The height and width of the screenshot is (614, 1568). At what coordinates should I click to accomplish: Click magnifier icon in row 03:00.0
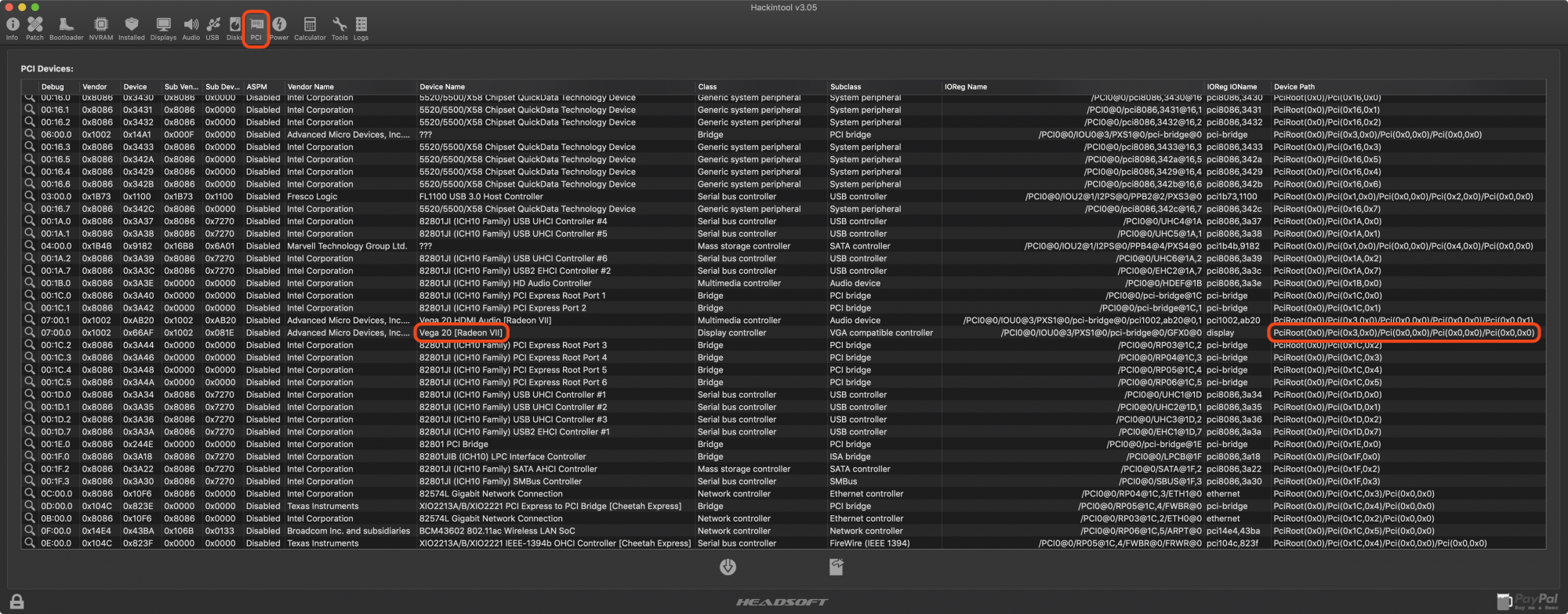click(x=30, y=196)
